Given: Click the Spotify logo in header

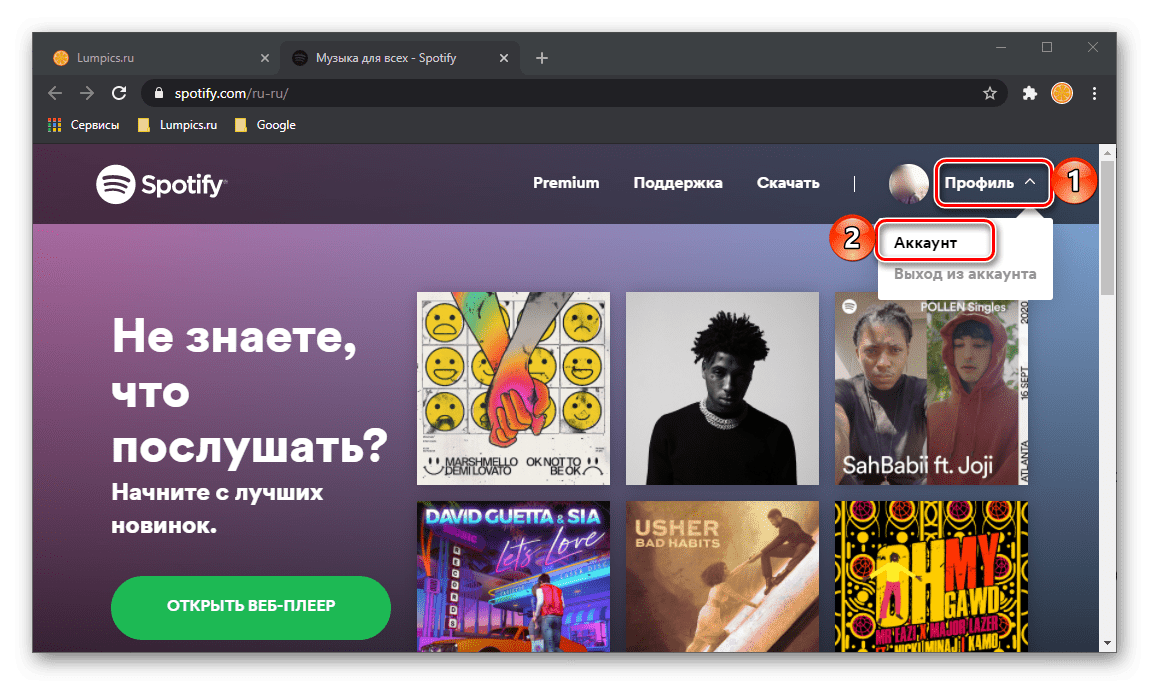Looking at the screenshot, I should [x=161, y=184].
